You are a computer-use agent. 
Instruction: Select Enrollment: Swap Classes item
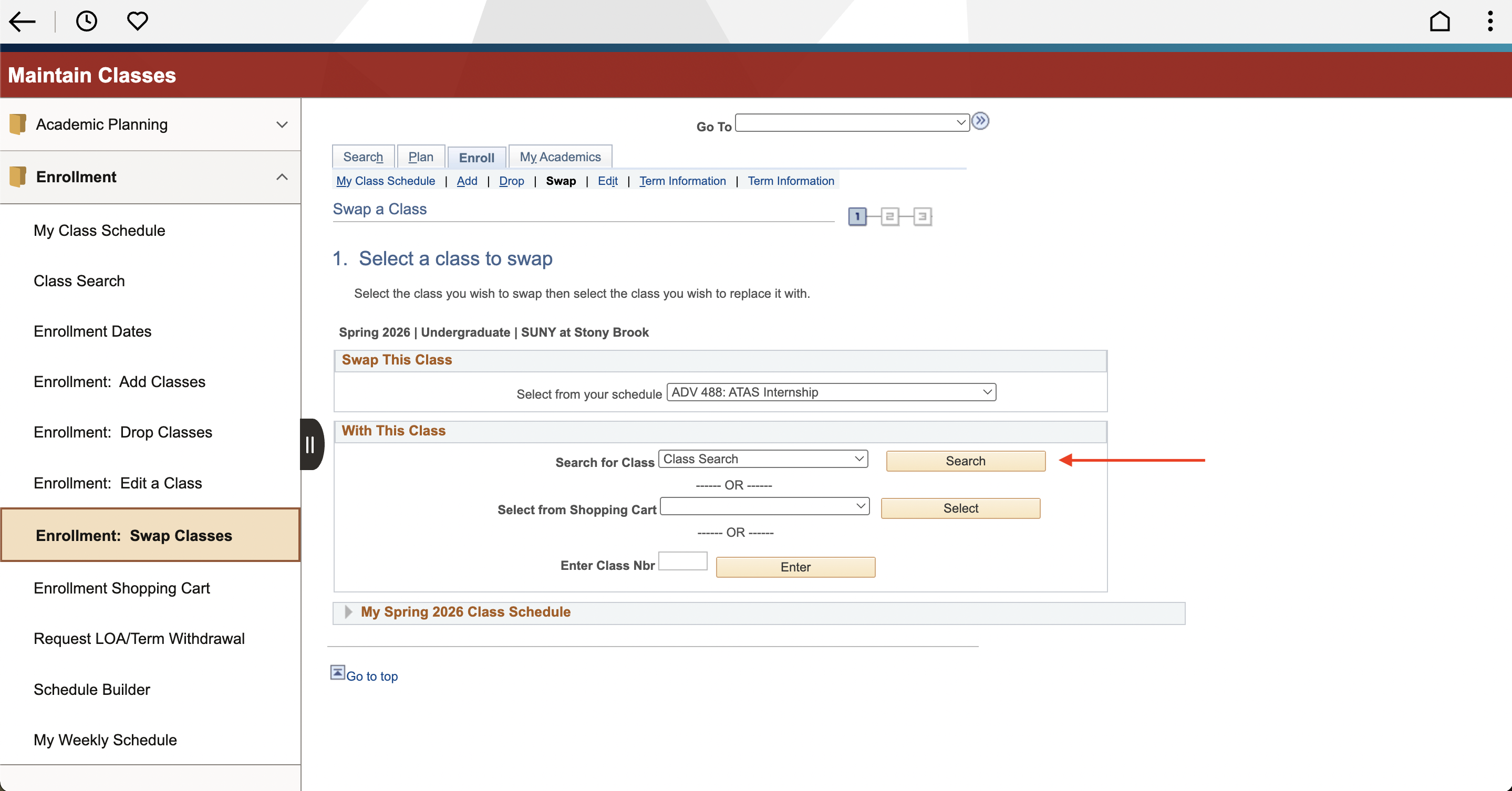[x=150, y=535]
